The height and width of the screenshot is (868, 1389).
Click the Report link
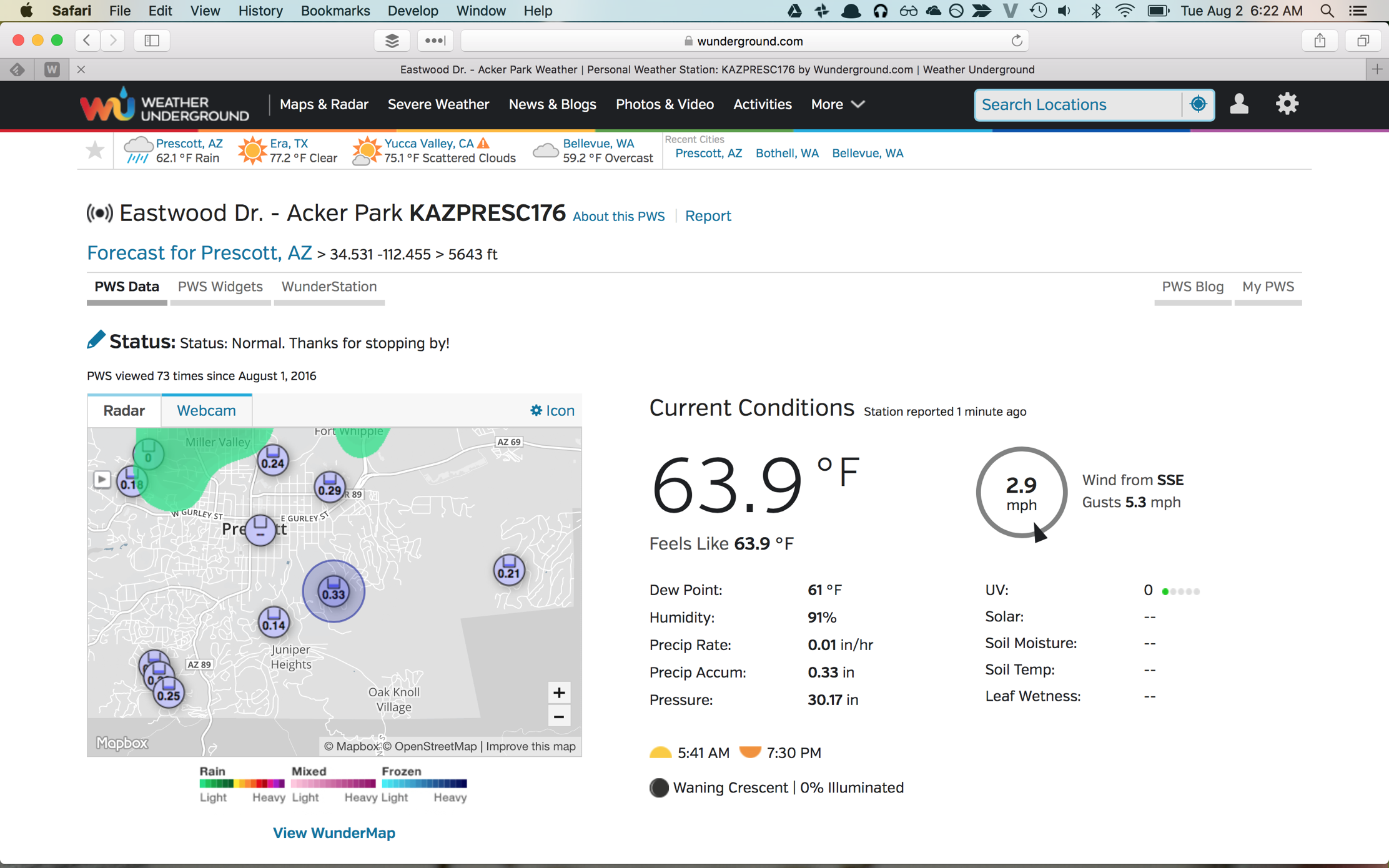point(708,215)
